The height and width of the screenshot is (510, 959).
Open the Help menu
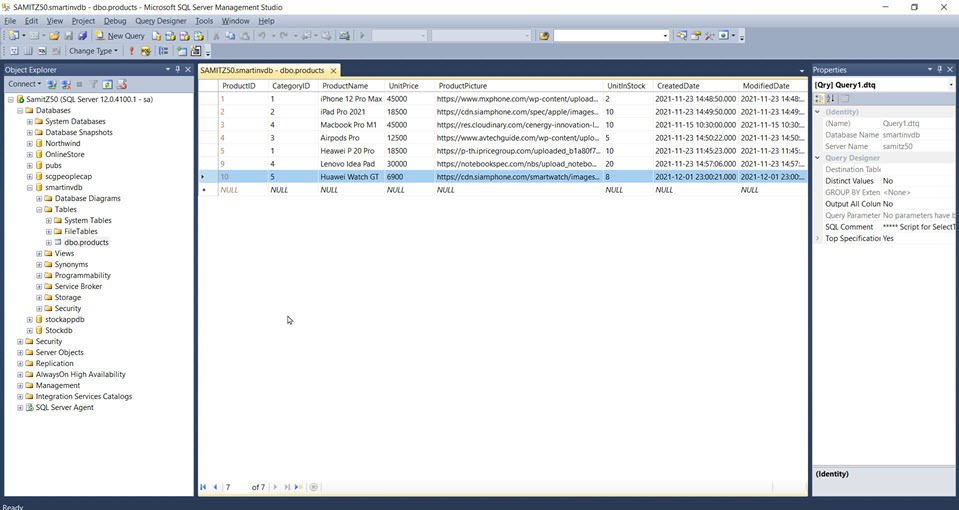pos(266,21)
